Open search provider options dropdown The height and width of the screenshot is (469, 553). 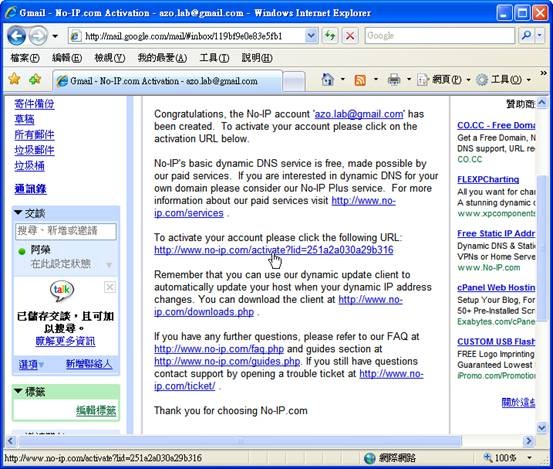pyautogui.click(x=540, y=35)
